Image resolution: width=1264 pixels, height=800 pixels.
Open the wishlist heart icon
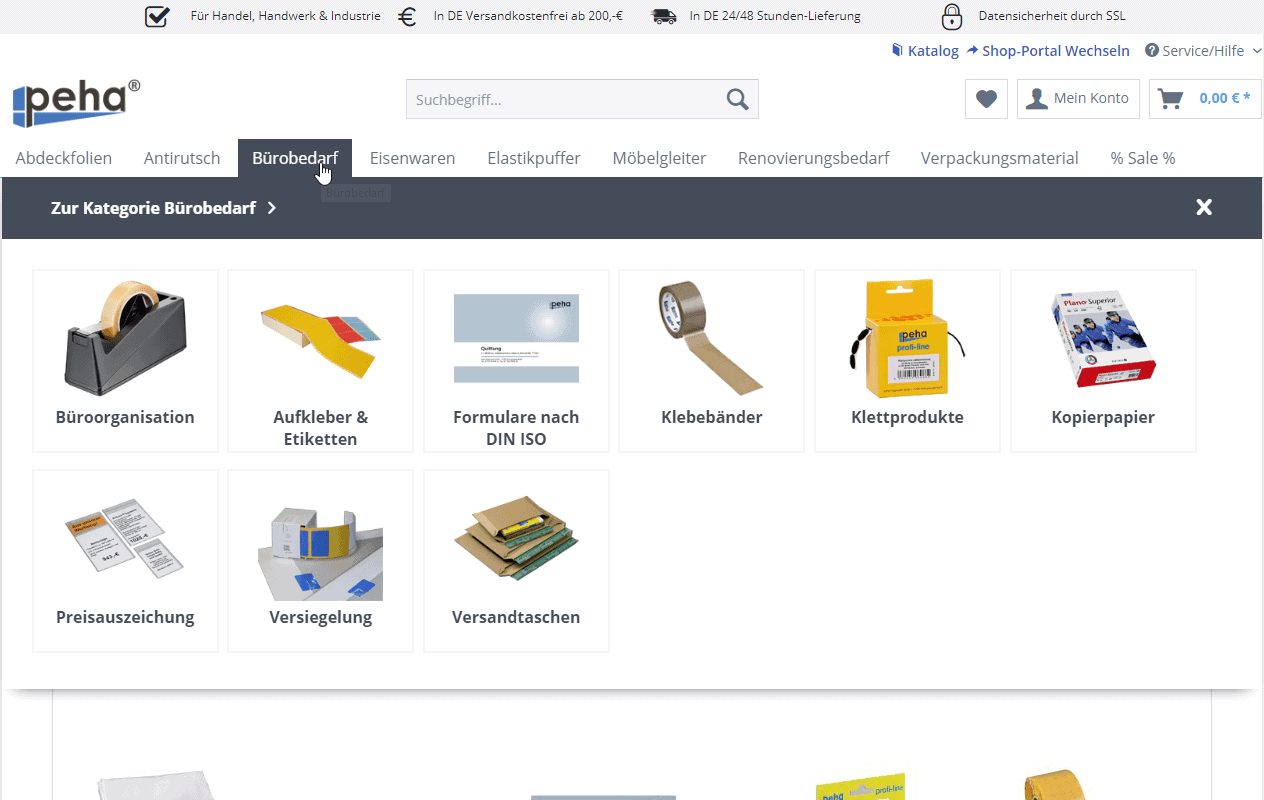point(986,99)
